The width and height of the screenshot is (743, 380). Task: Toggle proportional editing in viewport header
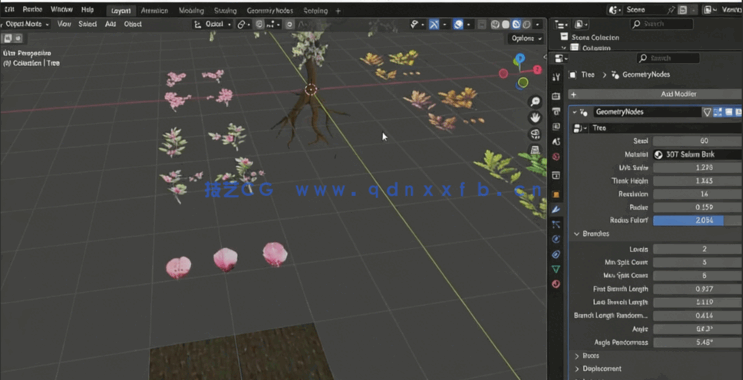pyautogui.click(x=290, y=25)
